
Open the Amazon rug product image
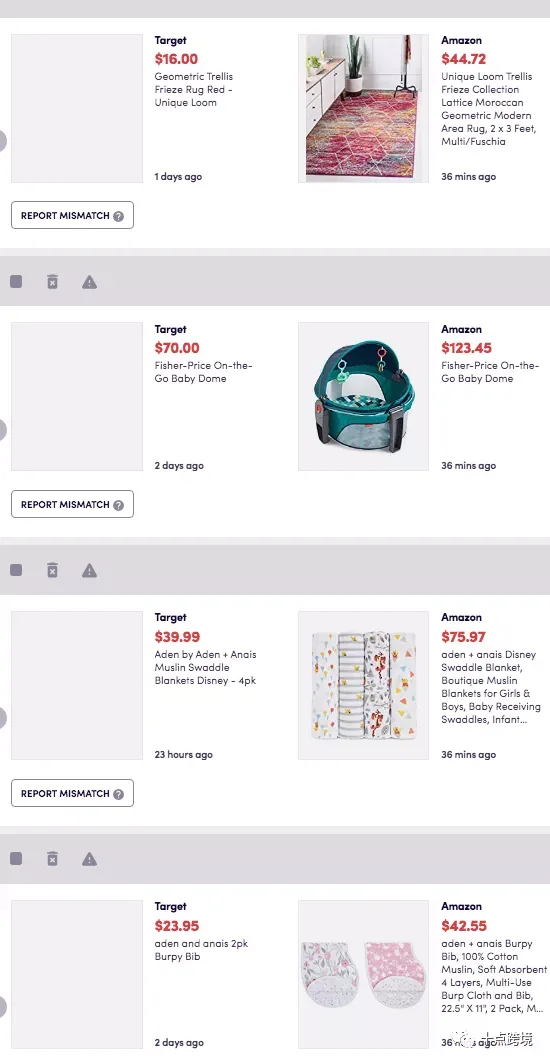364,109
